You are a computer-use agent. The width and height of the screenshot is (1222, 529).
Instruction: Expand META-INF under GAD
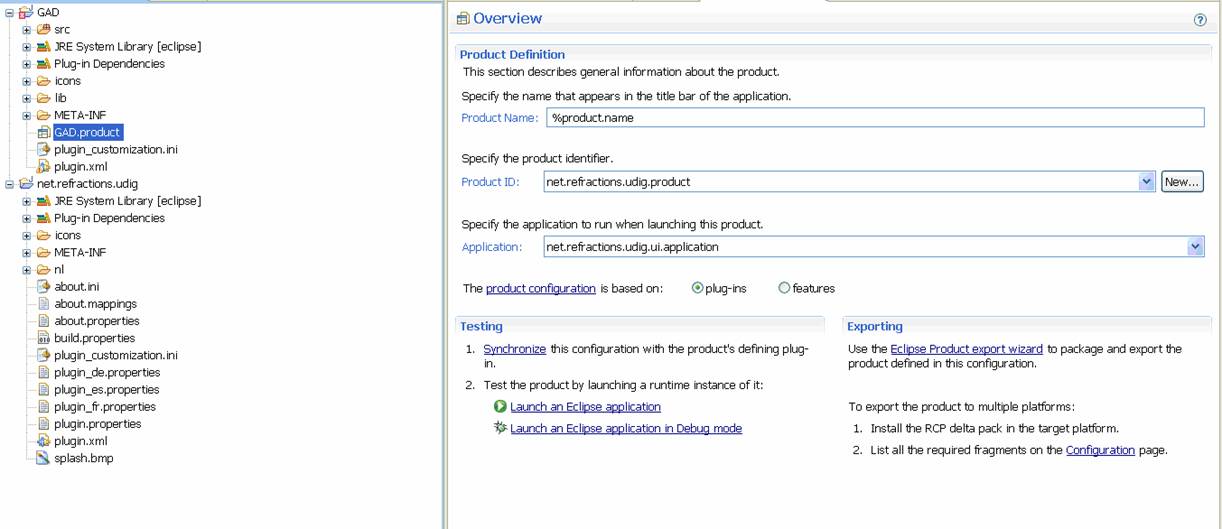tap(27, 115)
